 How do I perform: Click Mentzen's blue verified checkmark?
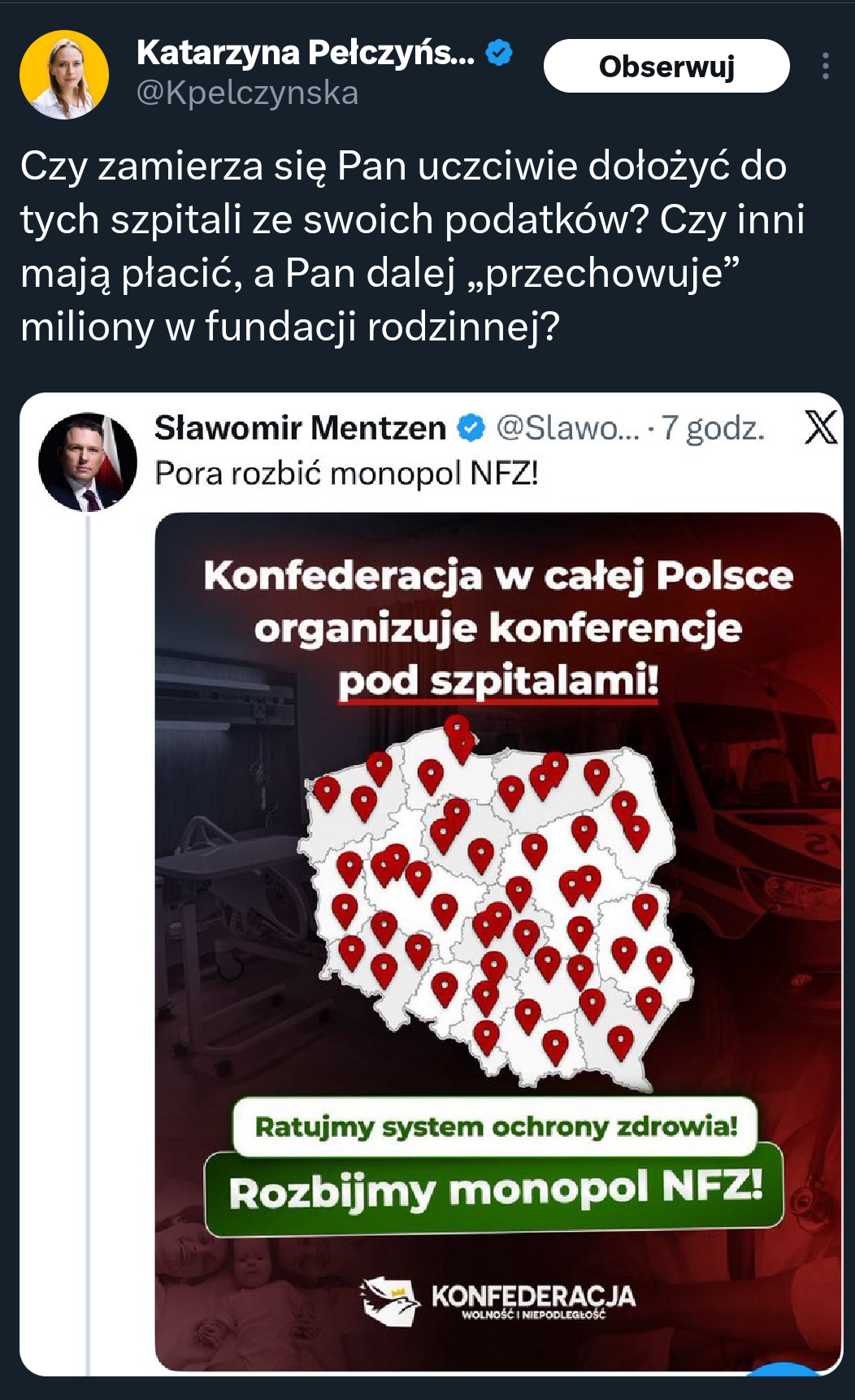tap(471, 428)
